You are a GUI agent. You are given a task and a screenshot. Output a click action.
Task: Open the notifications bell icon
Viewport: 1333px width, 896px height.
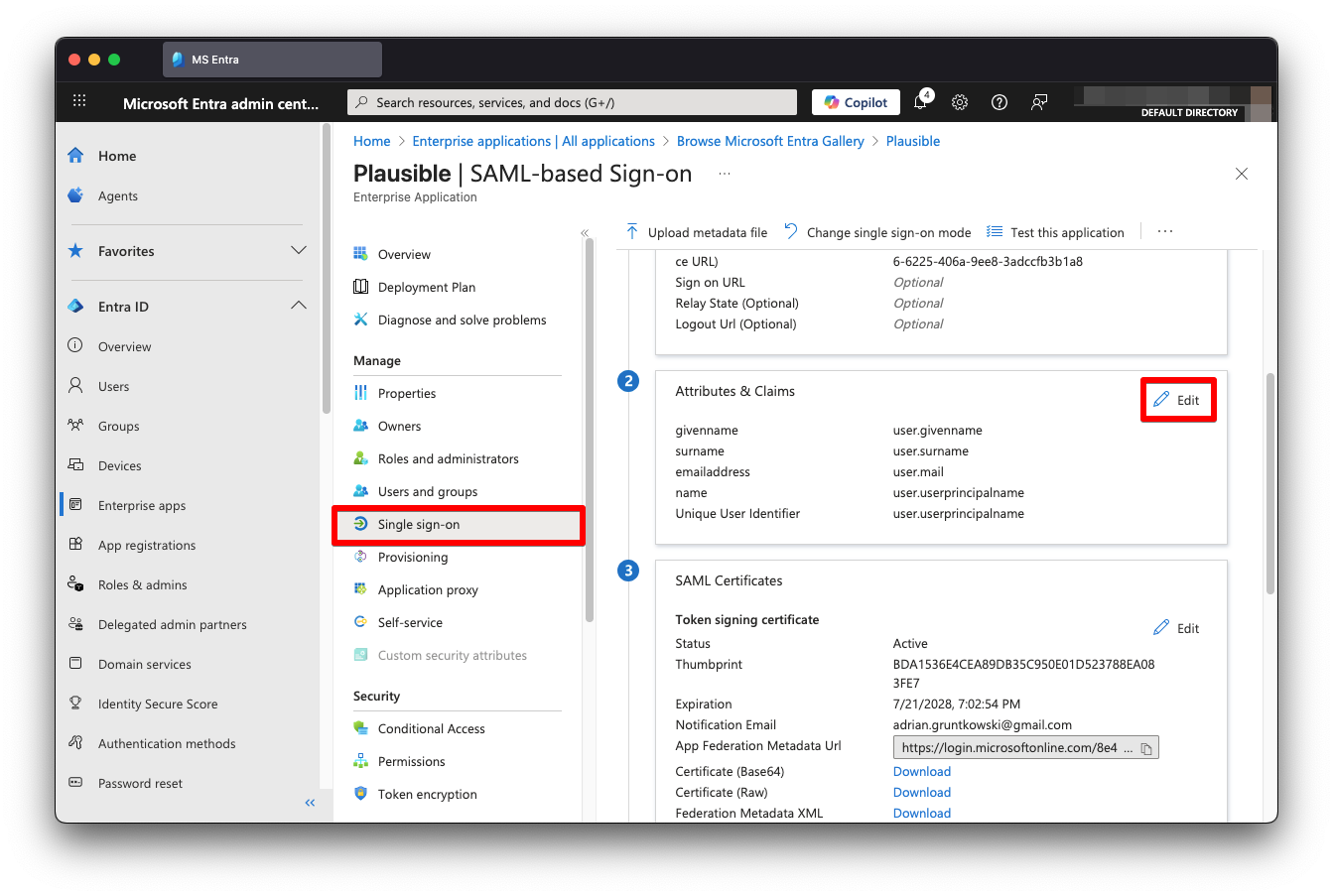click(920, 102)
